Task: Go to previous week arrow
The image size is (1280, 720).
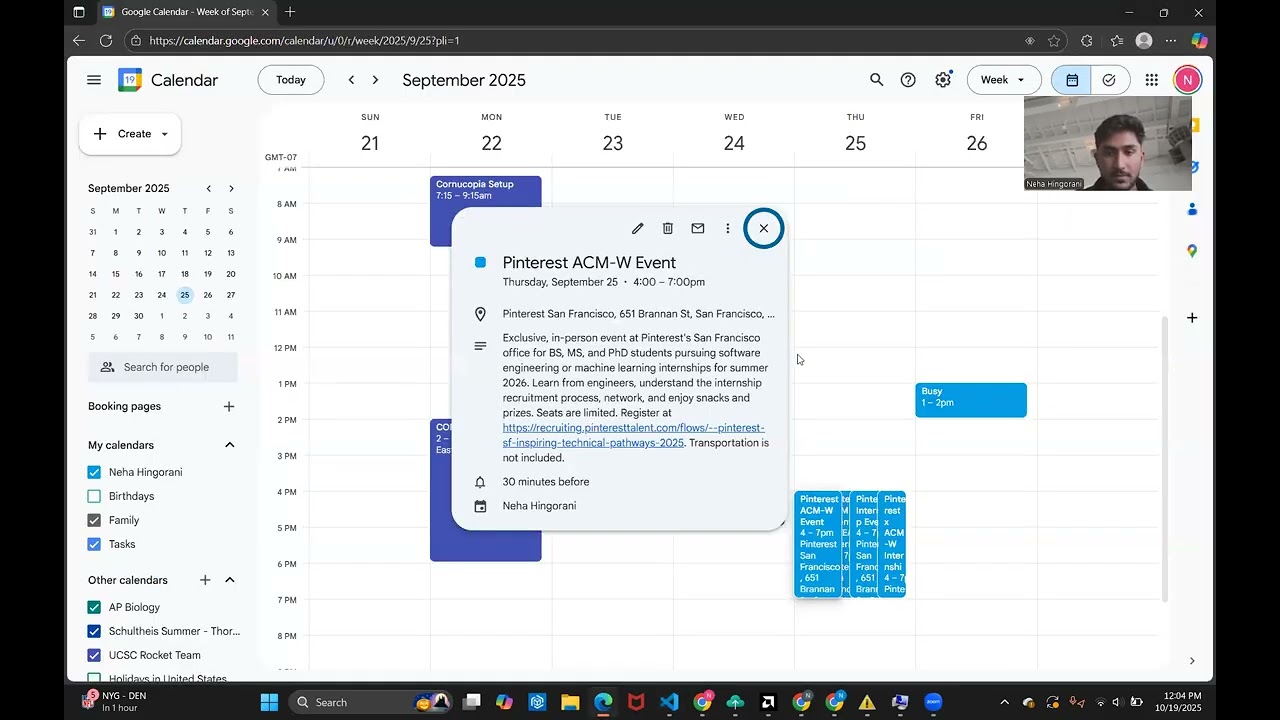Action: pos(351,80)
